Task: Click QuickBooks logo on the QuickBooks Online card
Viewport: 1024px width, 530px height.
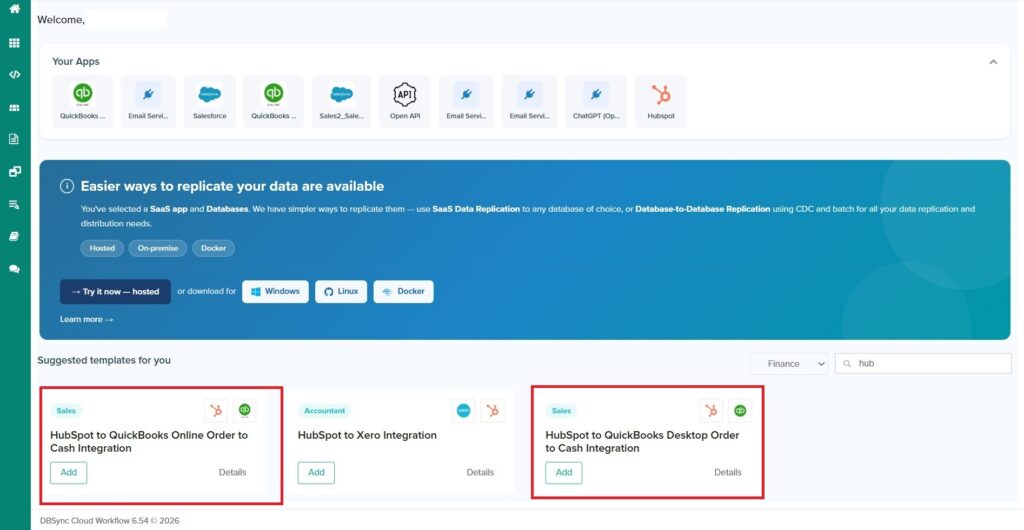Action: [x=245, y=411]
